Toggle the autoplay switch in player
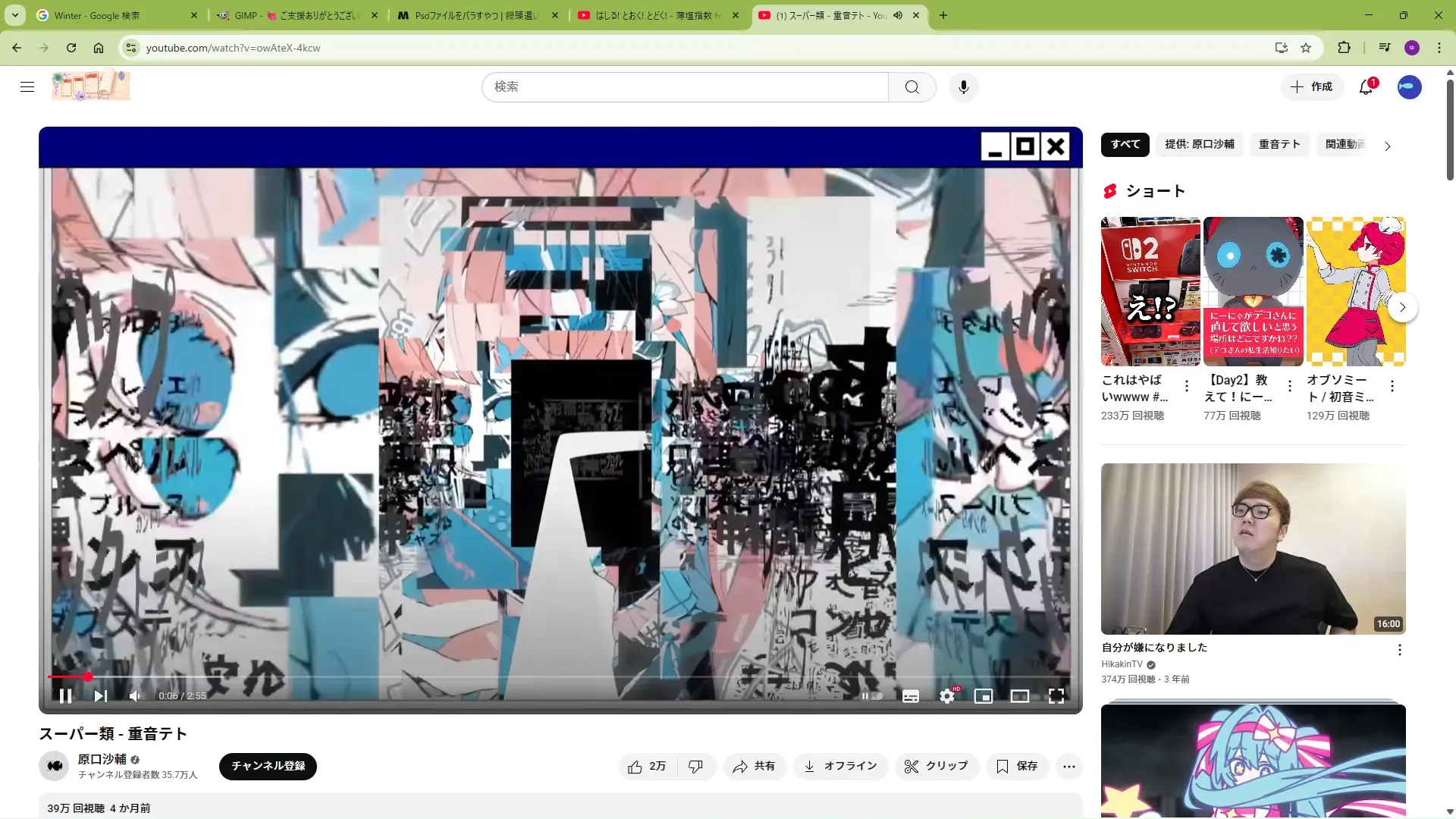 click(x=872, y=696)
